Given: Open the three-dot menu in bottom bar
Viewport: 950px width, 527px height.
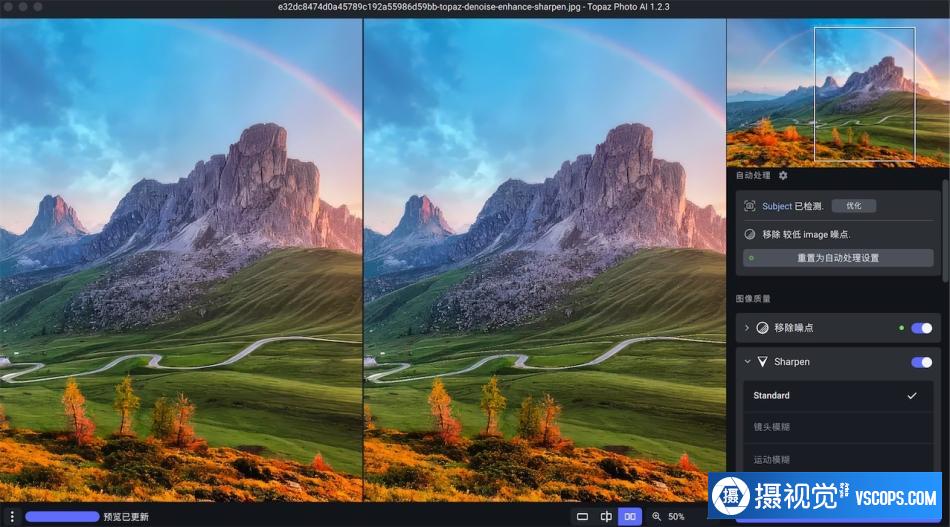Looking at the screenshot, I should (12, 517).
